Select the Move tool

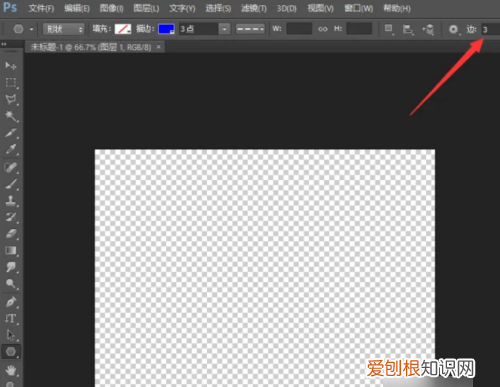[x=11, y=66]
